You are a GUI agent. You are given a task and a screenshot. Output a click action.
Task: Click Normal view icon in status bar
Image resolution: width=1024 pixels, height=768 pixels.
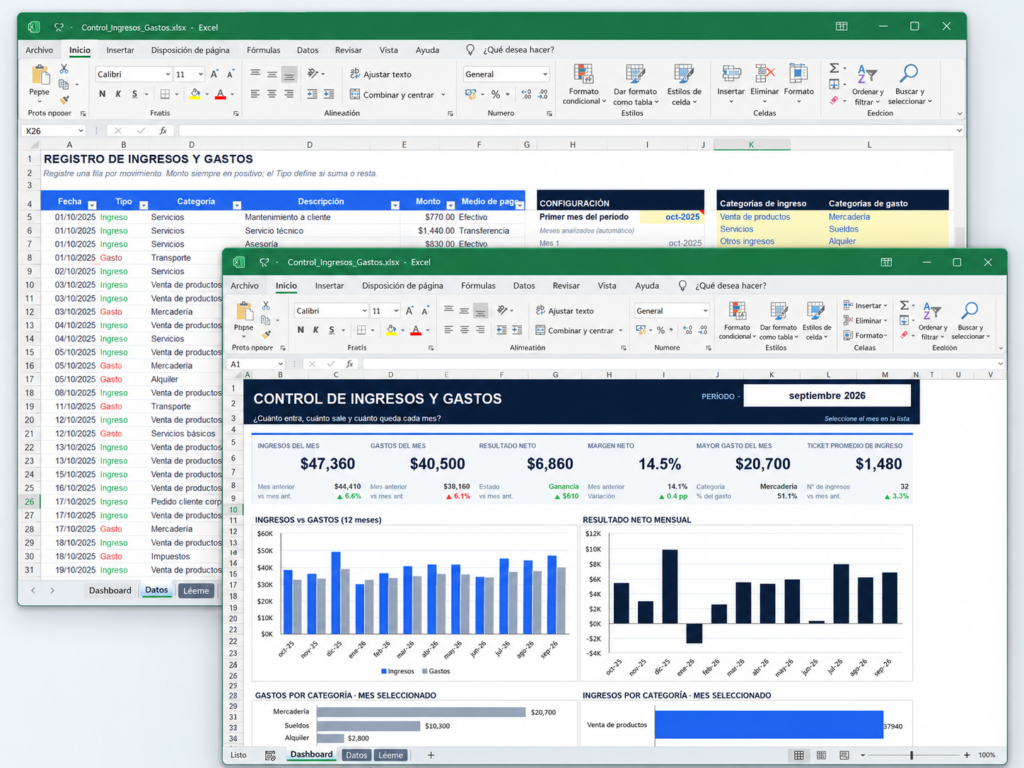(799, 755)
